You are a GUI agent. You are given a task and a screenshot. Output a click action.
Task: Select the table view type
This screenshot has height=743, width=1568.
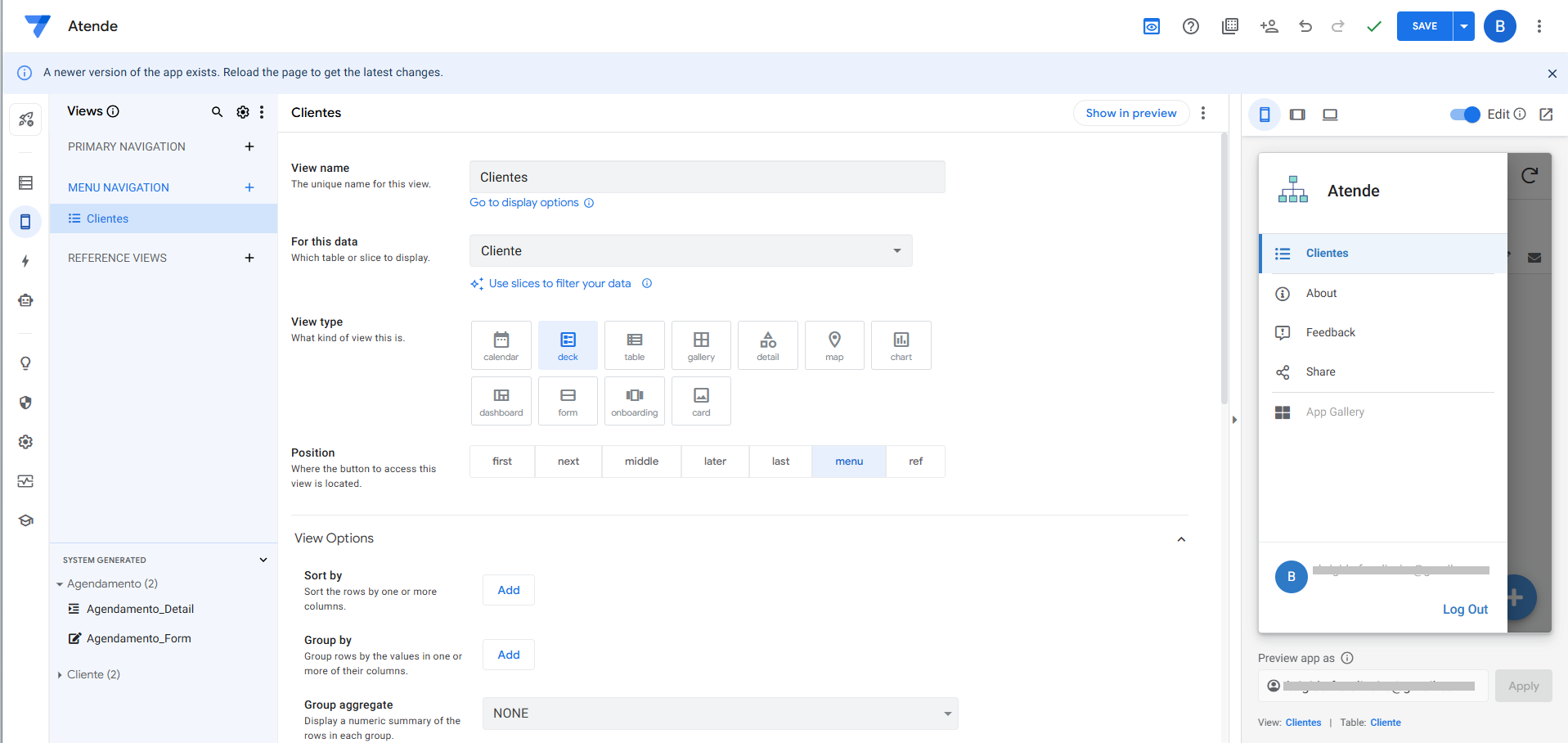tap(634, 345)
